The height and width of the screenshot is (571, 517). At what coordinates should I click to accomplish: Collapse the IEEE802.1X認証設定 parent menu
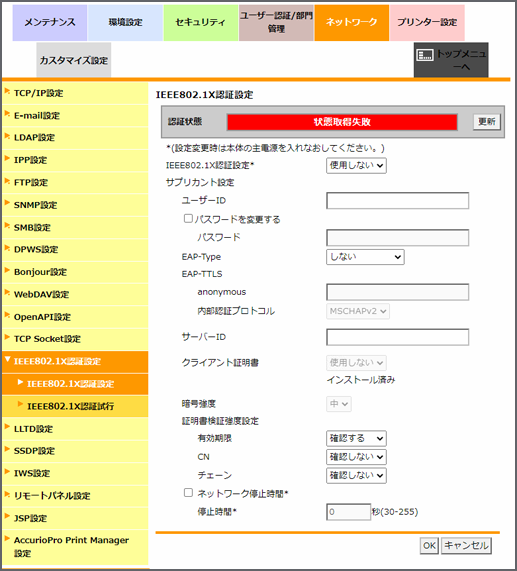coord(75,362)
